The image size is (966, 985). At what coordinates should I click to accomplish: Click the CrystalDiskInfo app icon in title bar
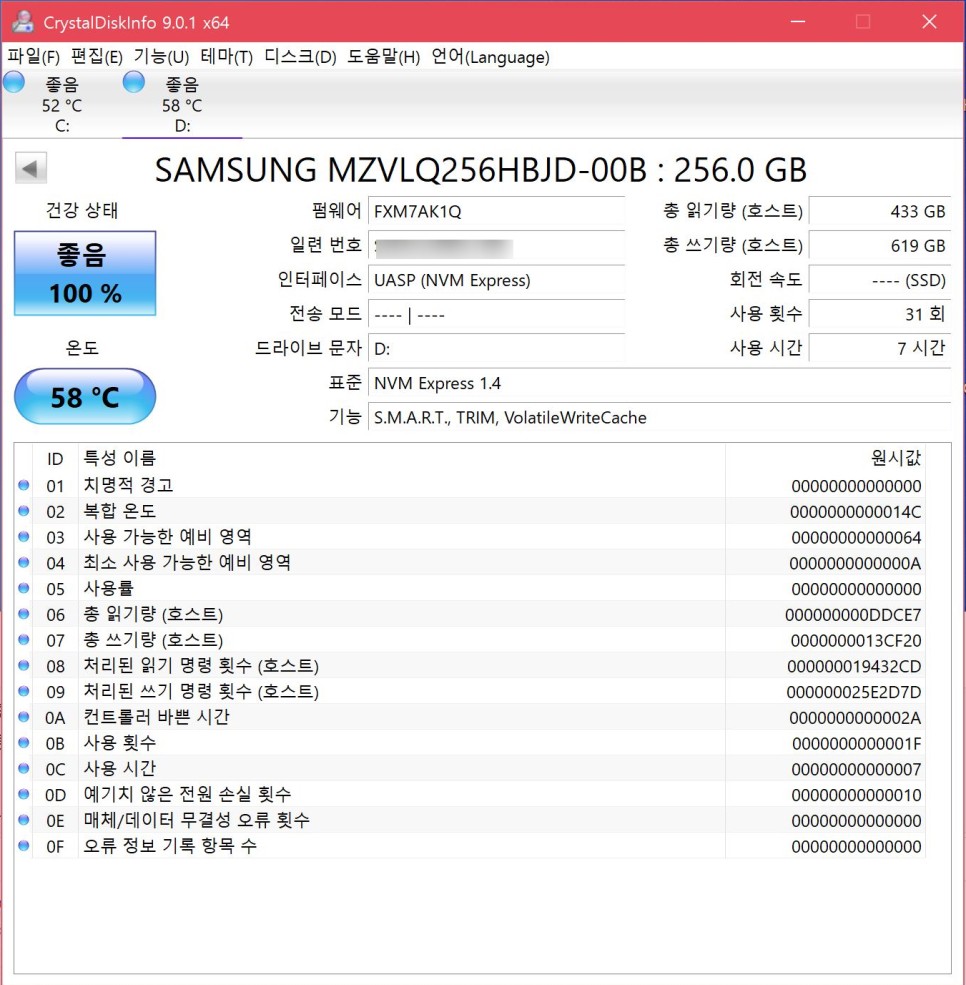coord(23,21)
